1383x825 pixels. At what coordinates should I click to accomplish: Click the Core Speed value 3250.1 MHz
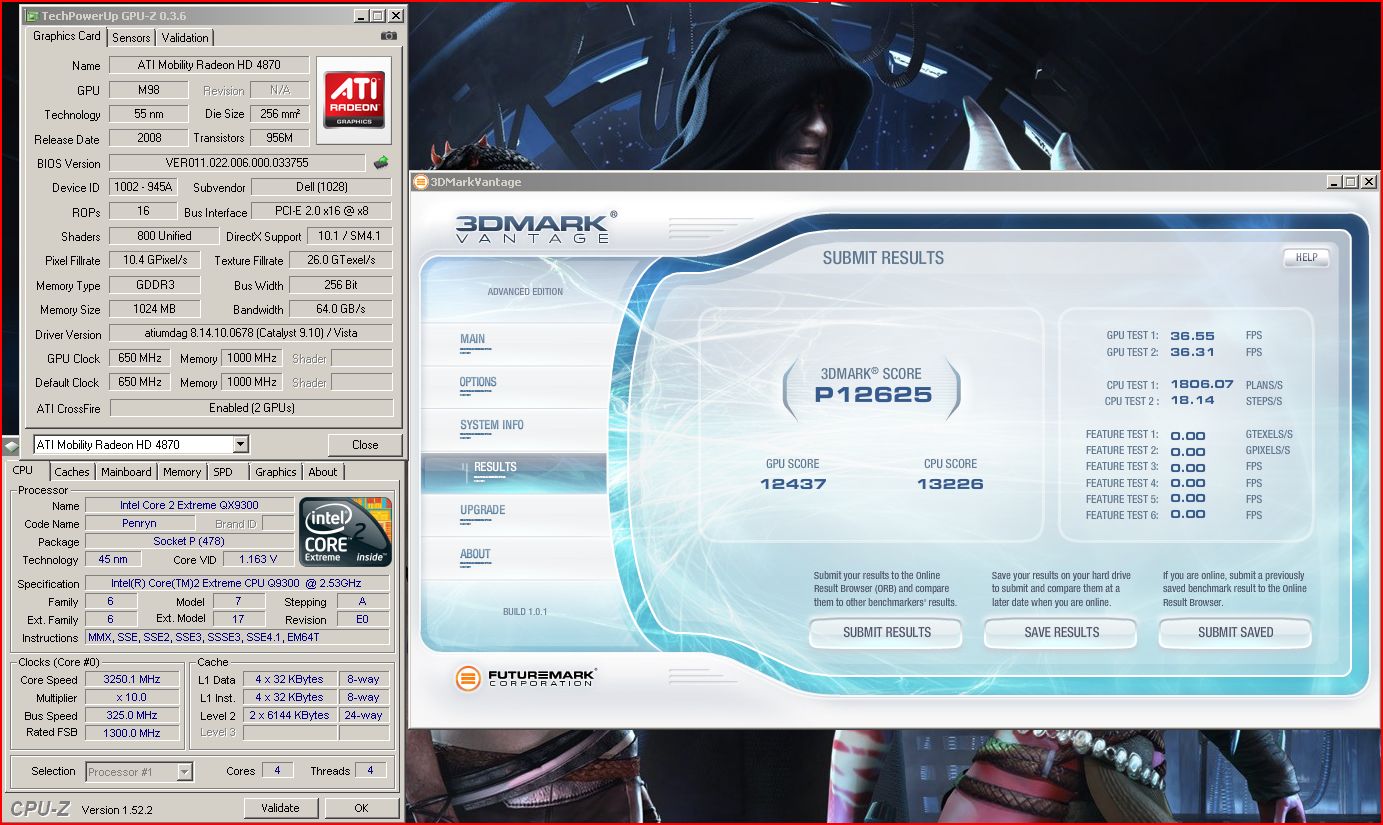[131, 679]
